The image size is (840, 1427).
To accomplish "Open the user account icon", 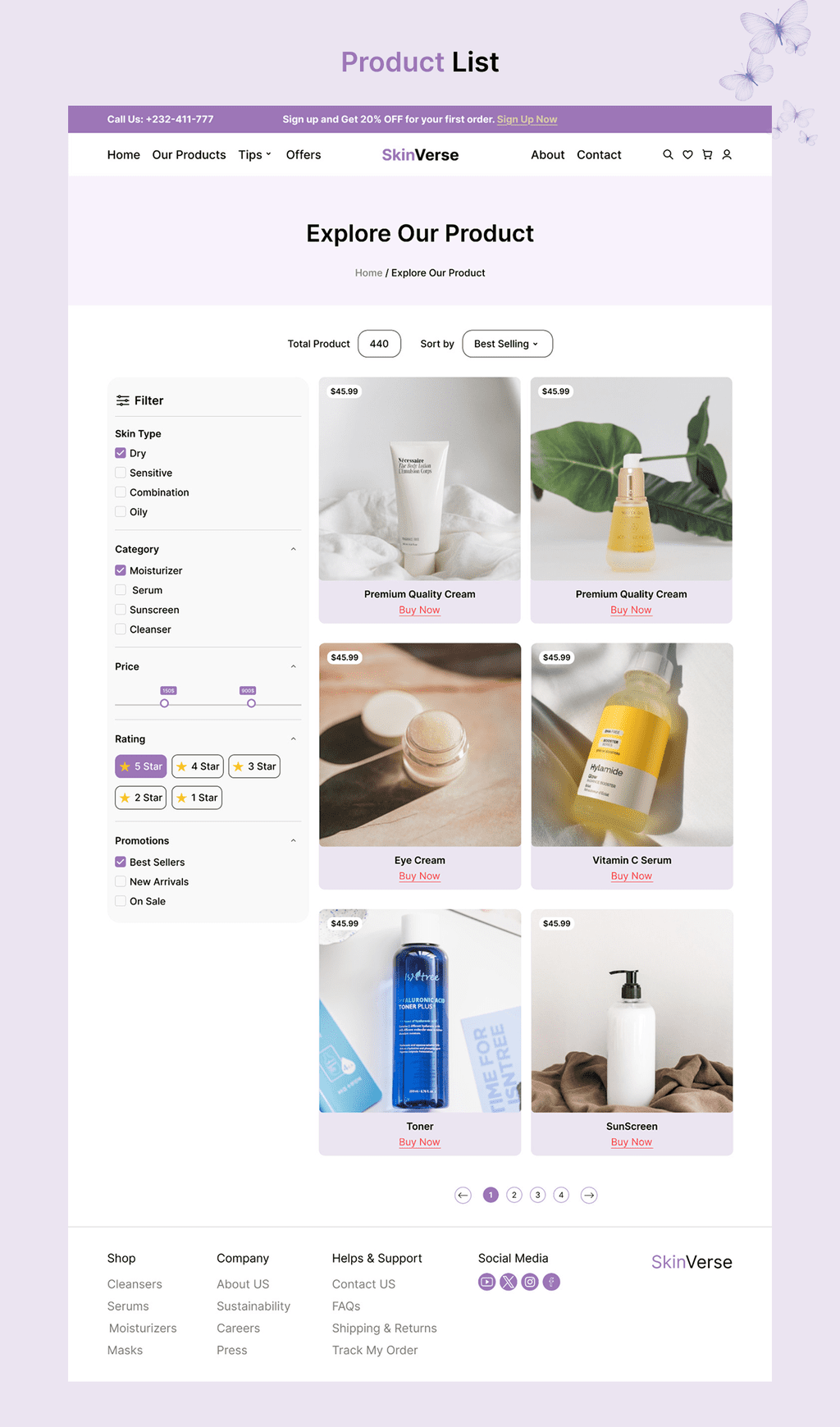I will [727, 154].
